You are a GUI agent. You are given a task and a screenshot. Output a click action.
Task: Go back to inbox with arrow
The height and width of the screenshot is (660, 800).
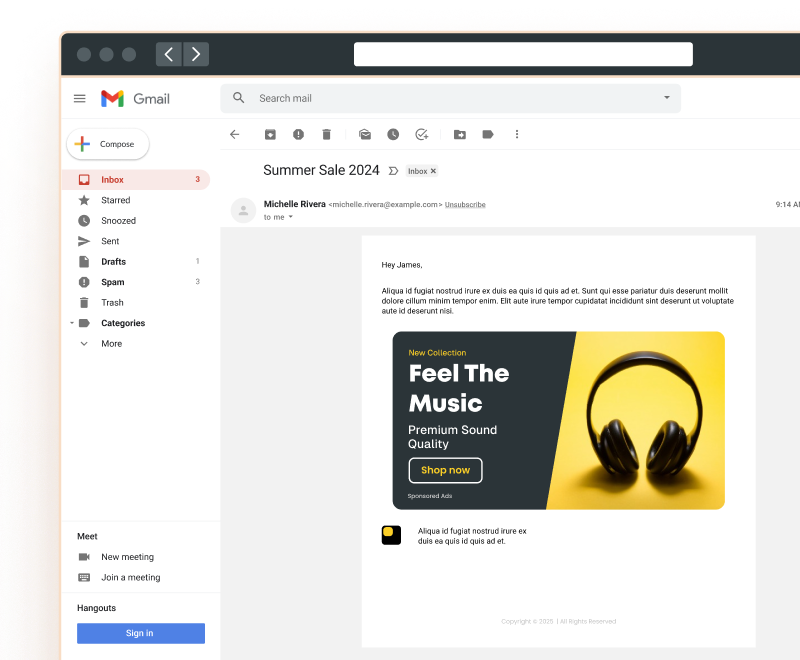(234, 134)
